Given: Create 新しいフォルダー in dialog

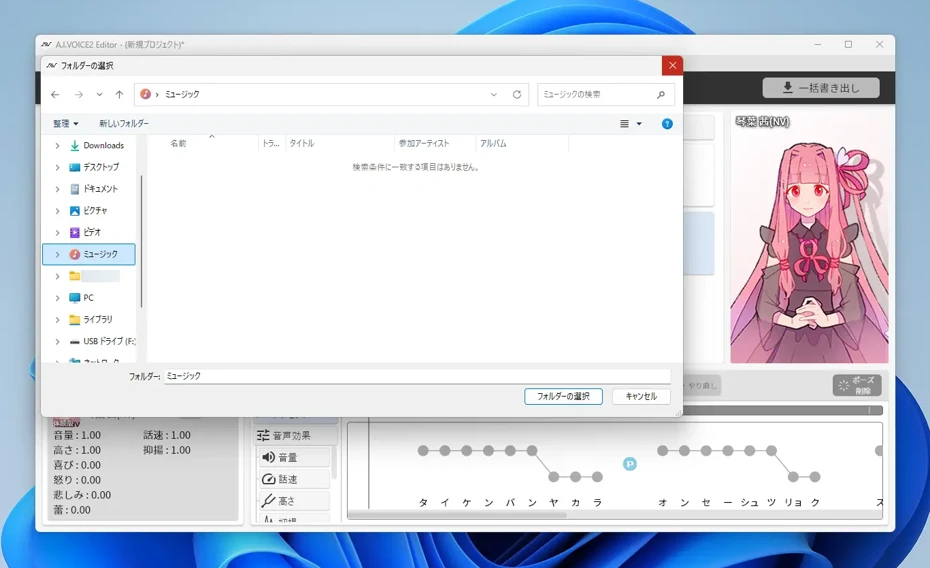Looking at the screenshot, I should click(x=124, y=123).
